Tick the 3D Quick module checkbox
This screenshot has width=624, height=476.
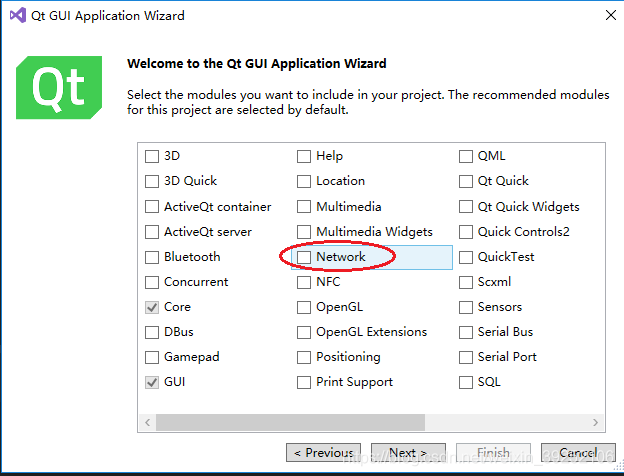(x=152, y=181)
